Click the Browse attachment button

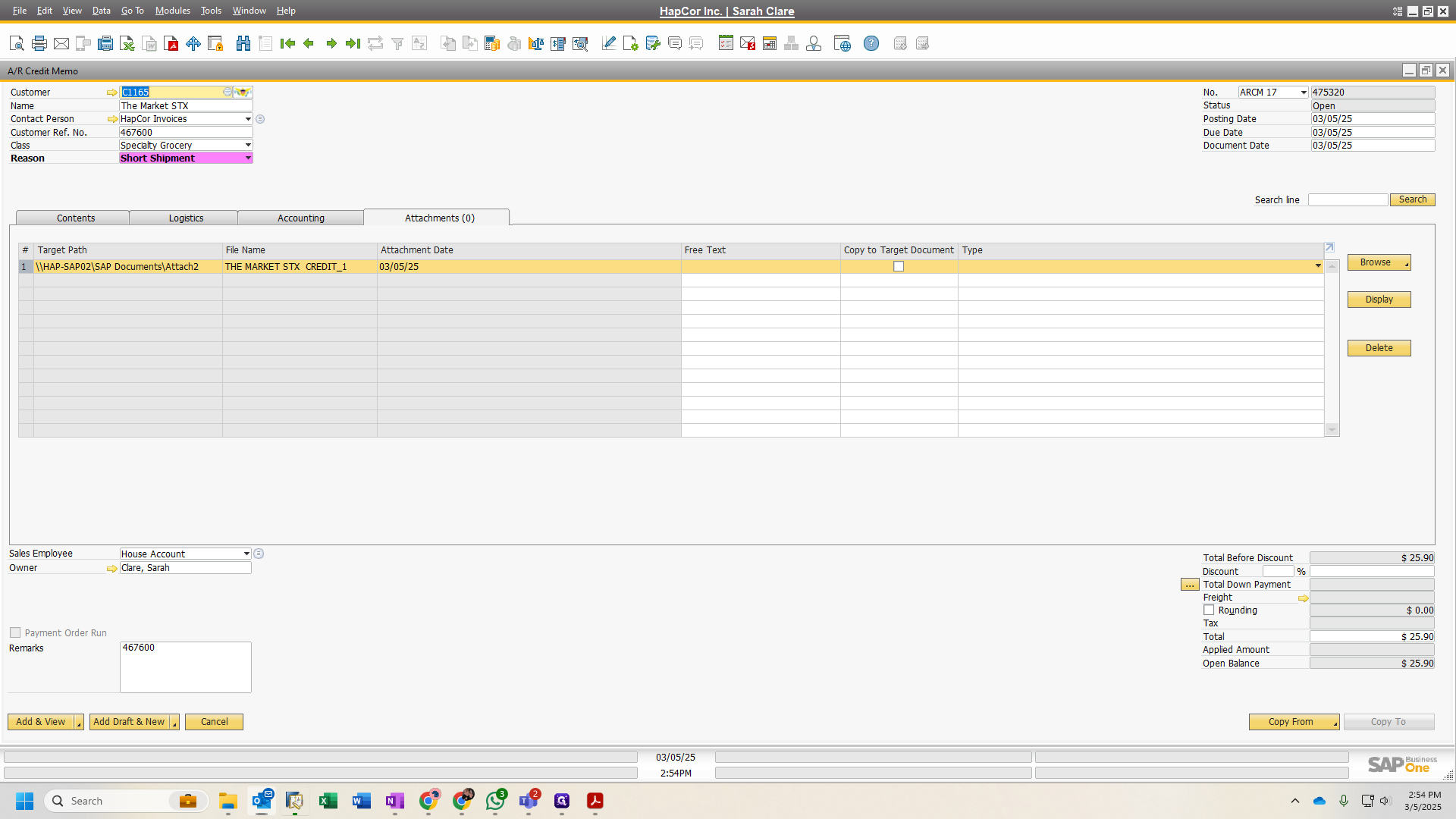coord(1379,262)
